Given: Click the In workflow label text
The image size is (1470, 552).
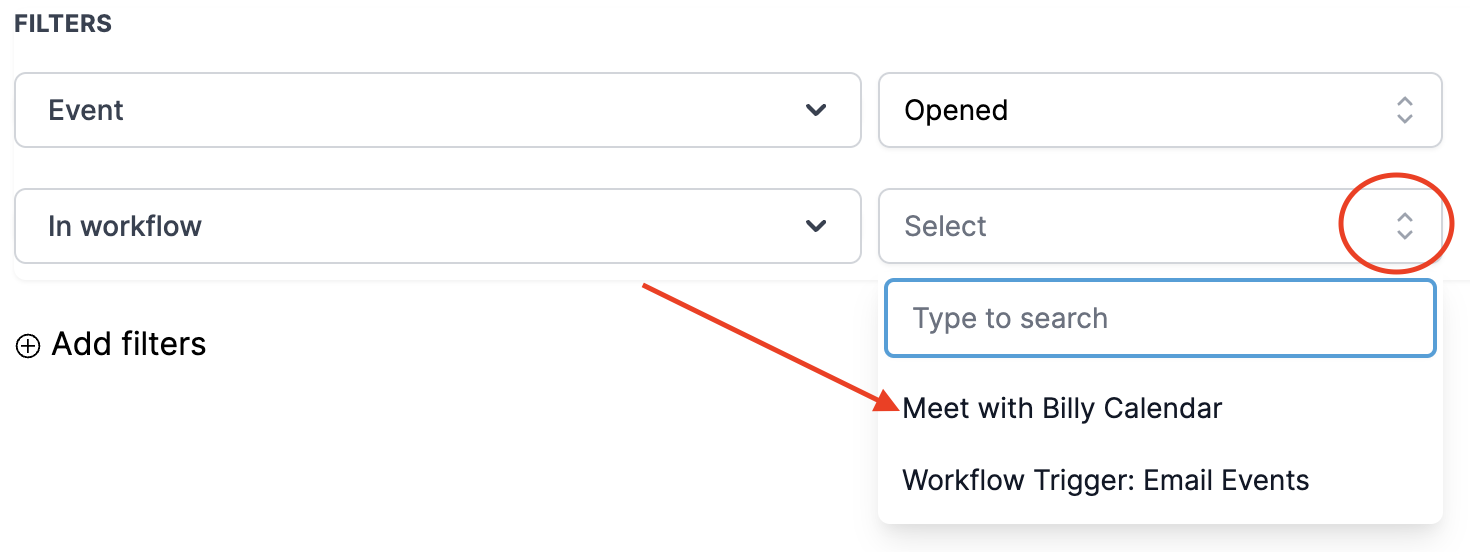Looking at the screenshot, I should pos(125,226).
